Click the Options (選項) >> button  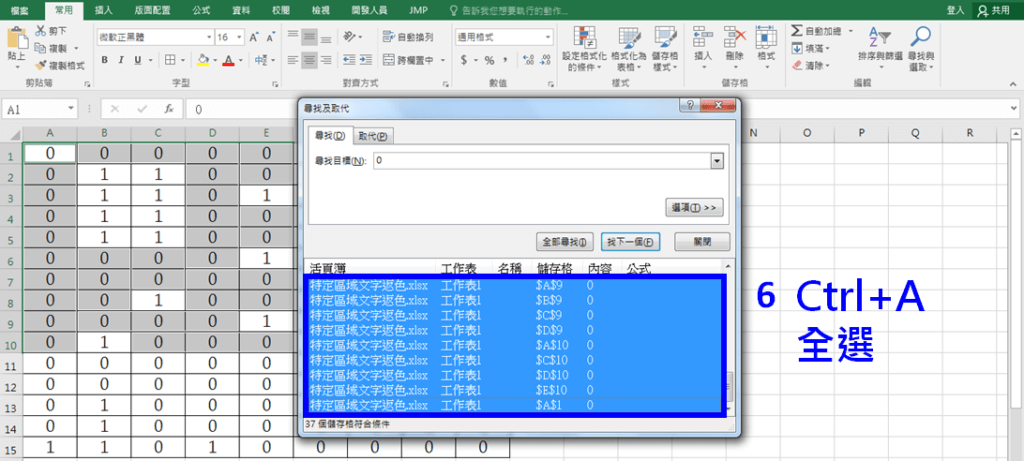click(x=693, y=207)
